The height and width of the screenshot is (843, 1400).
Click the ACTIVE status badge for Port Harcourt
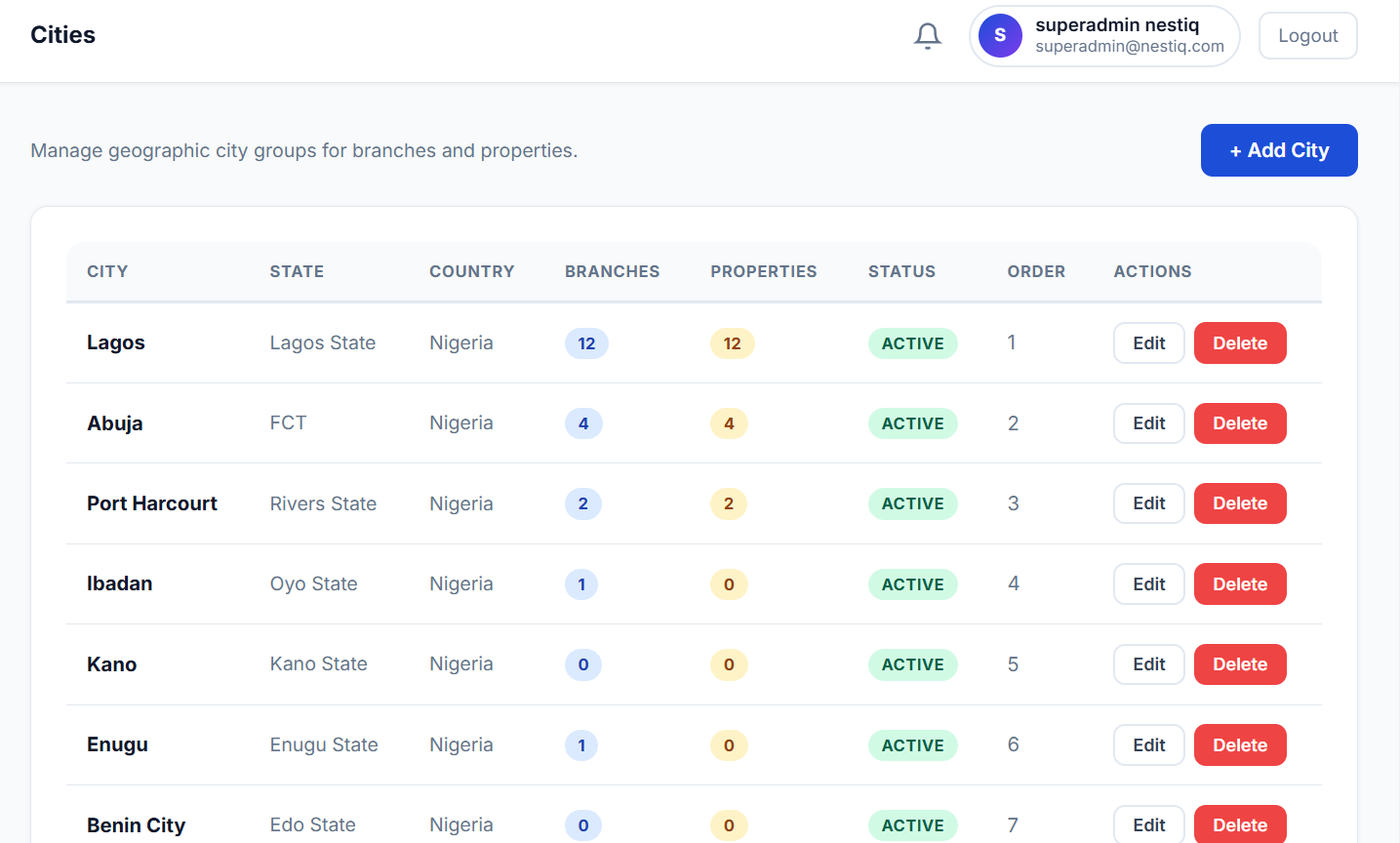pyautogui.click(x=913, y=503)
